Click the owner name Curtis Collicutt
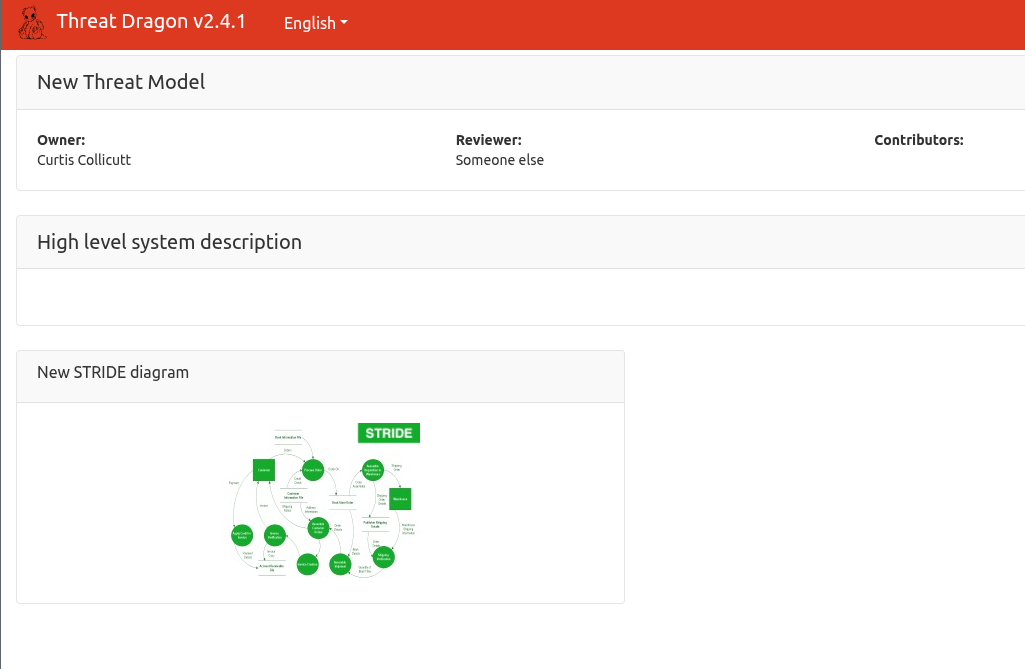1025x669 pixels. click(x=84, y=160)
